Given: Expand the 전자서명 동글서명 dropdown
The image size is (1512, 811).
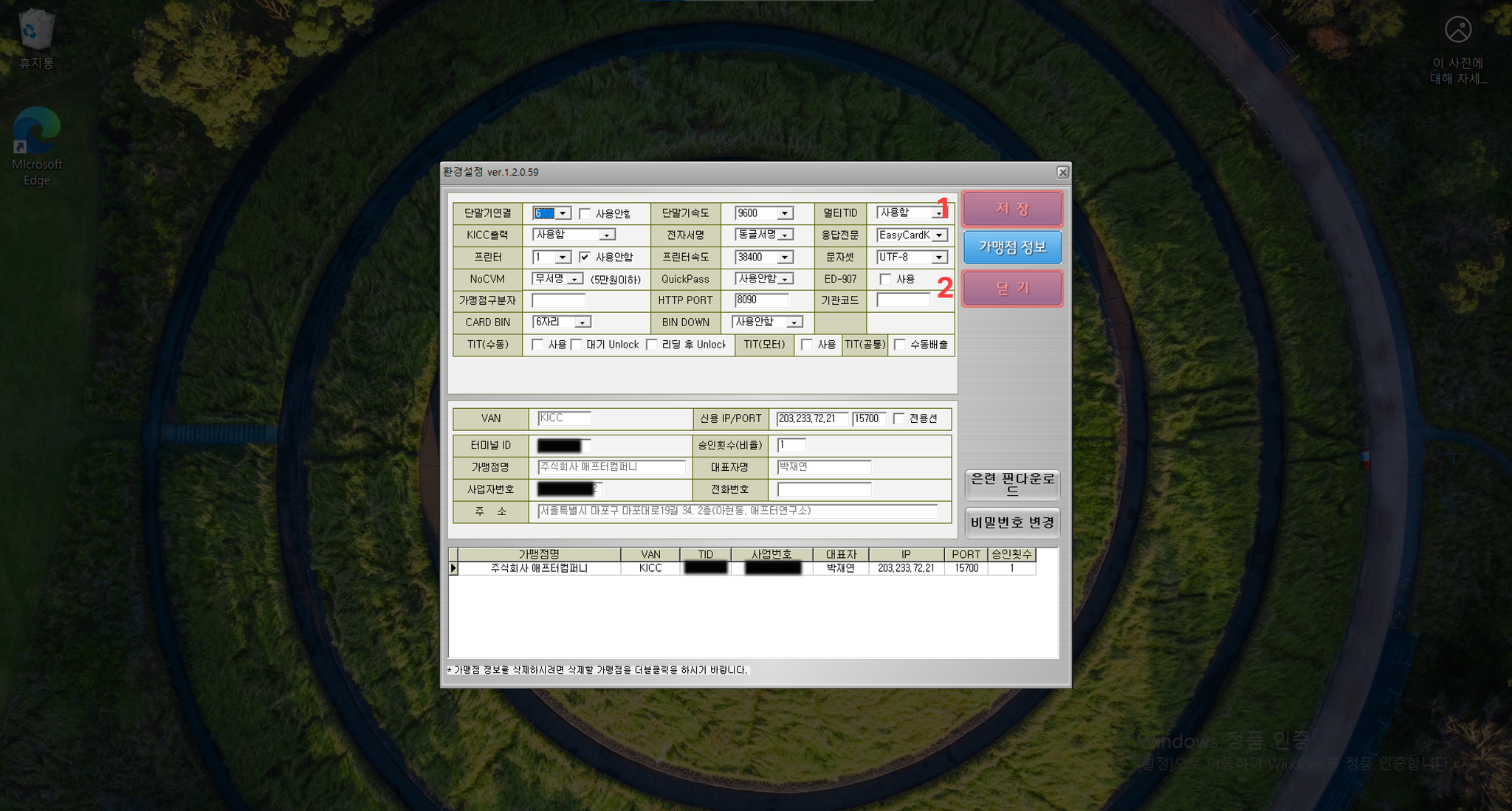Looking at the screenshot, I should click(786, 235).
